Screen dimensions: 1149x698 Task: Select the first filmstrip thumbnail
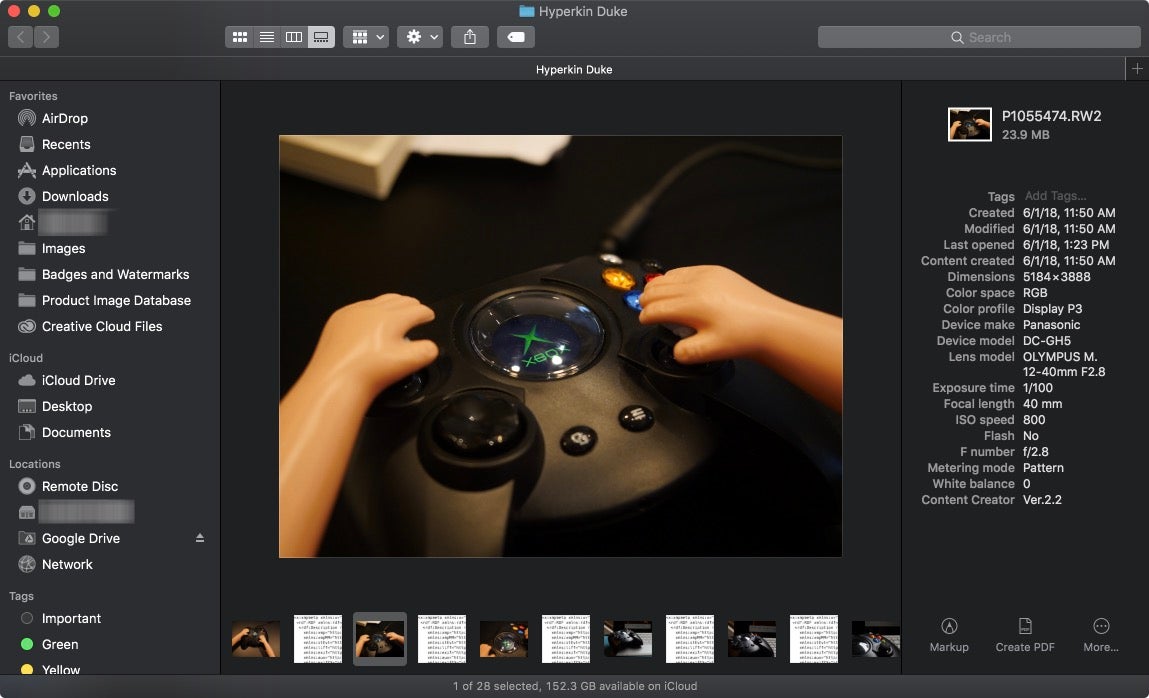click(255, 638)
